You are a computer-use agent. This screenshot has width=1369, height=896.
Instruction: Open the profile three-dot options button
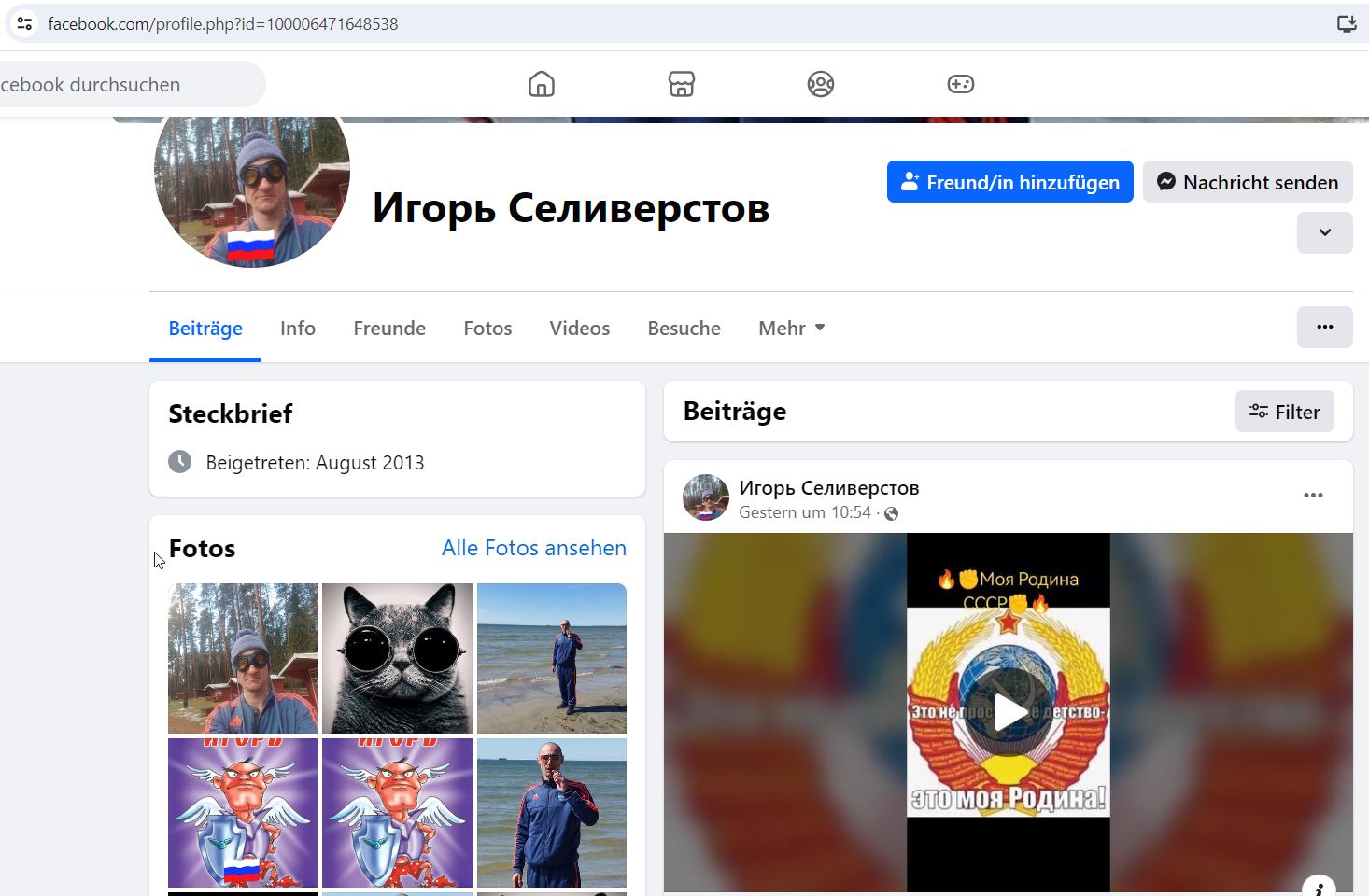[1324, 327]
